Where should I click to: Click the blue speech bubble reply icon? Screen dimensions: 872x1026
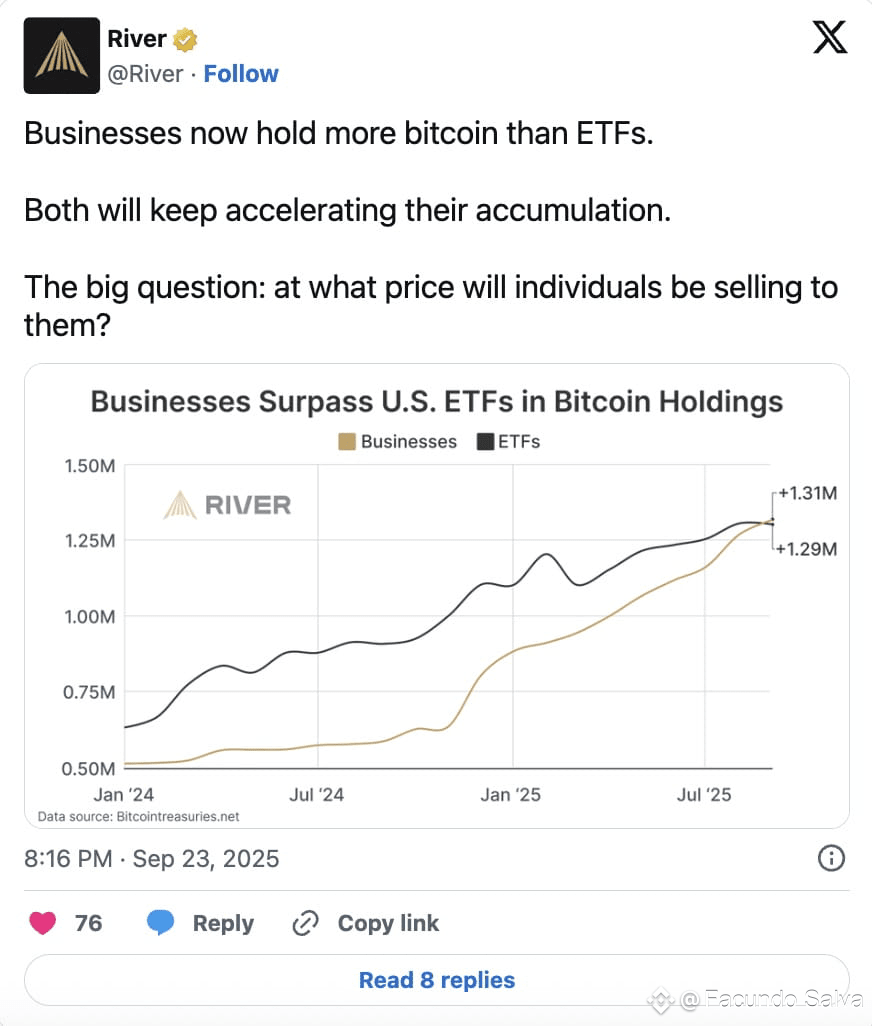tap(160, 923)
